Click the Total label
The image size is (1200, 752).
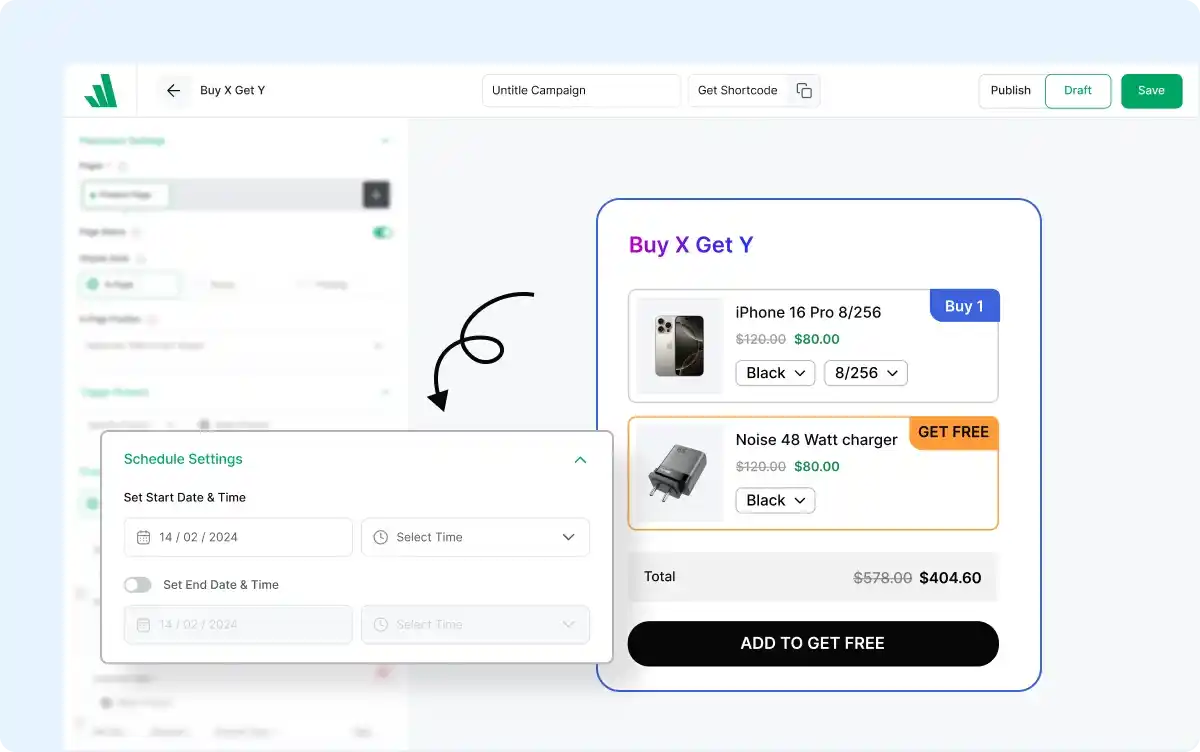click(660, 577)
